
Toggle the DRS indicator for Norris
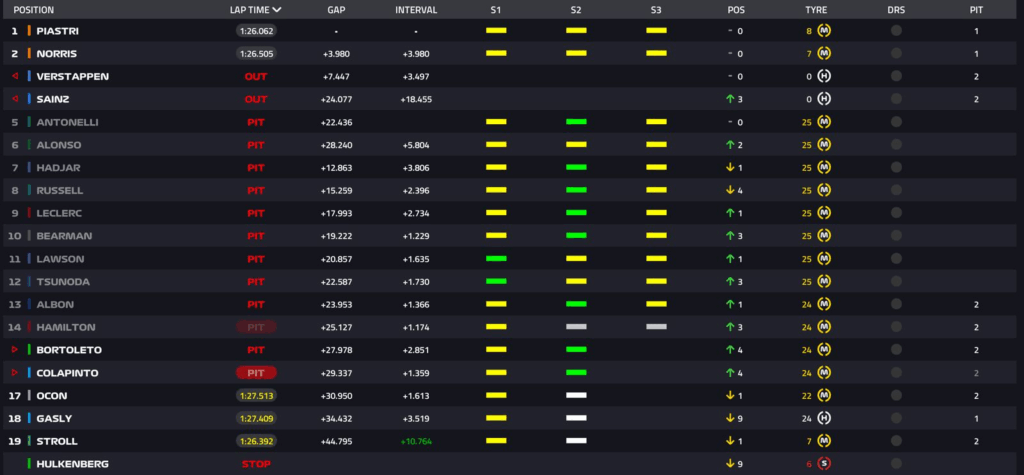point(896,54)
